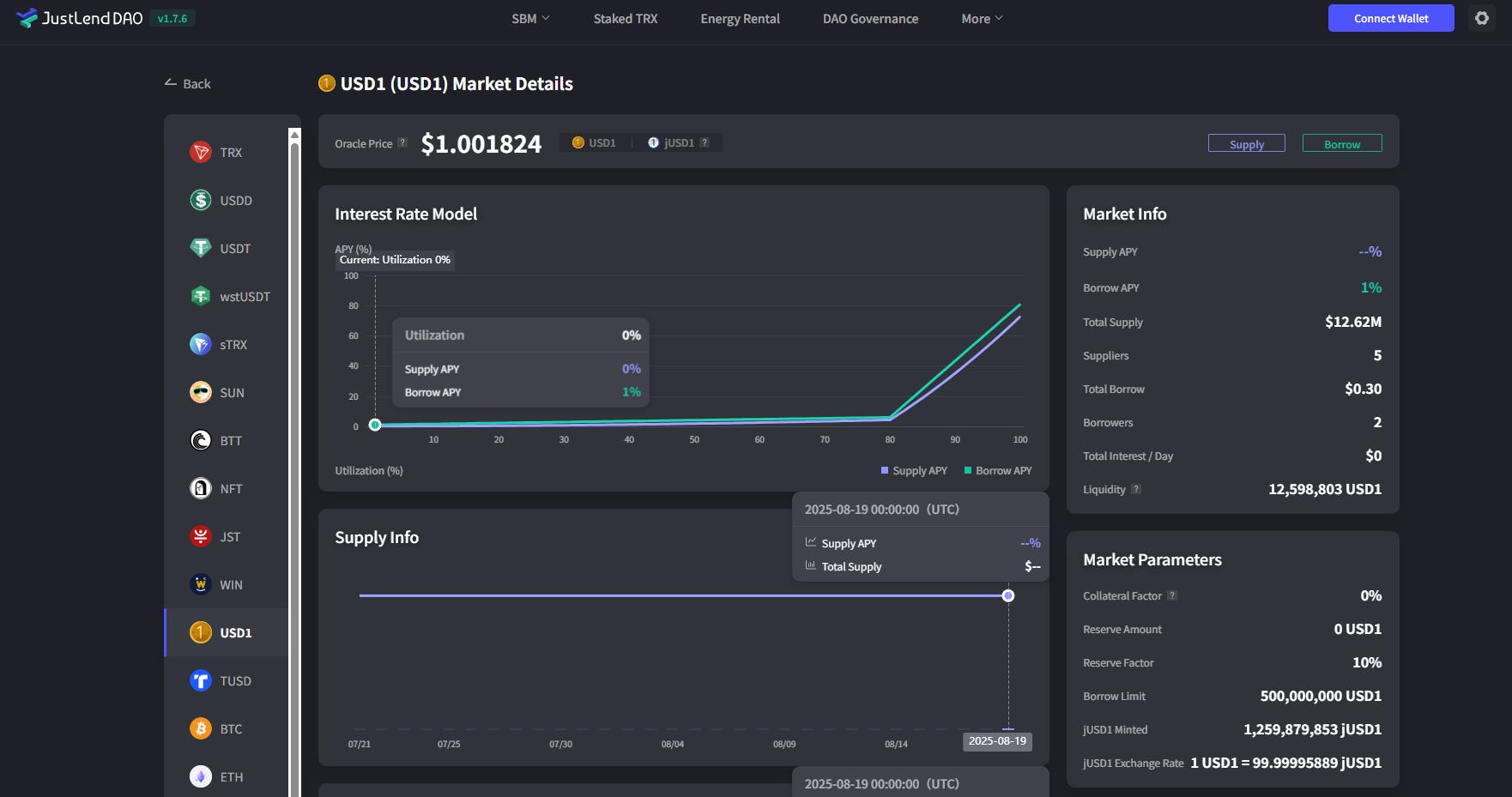The image size is (1512, 797).
Task: Click the Oracle Price help question mark
Action: [x=402, y=143]
